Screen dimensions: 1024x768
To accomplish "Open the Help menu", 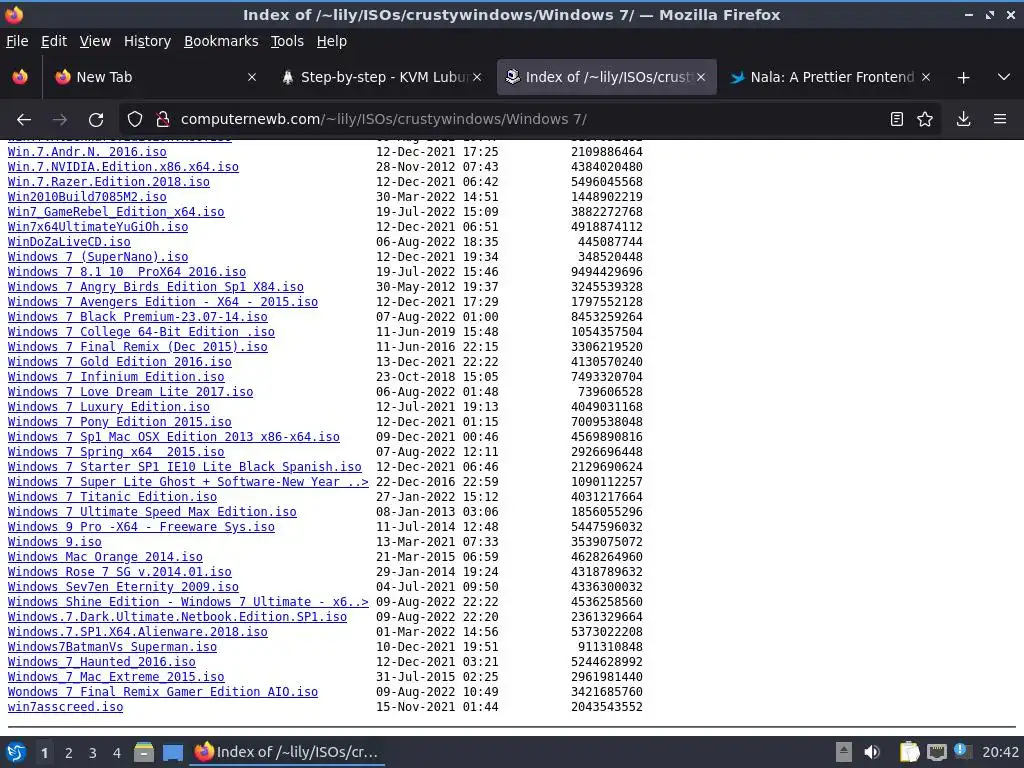I will pos(331,41).
